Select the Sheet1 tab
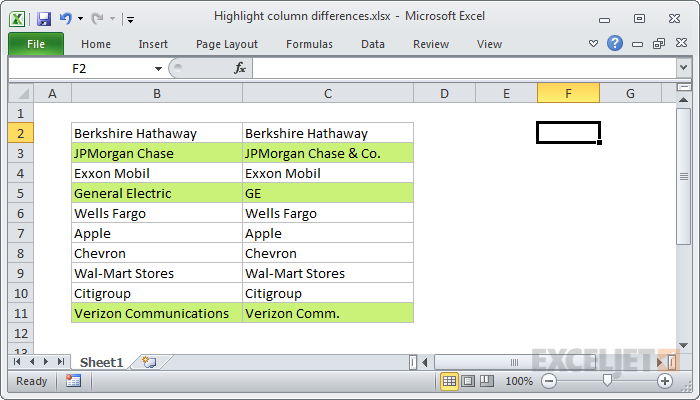Screen dimensions: 700x400 pos(101,362)
